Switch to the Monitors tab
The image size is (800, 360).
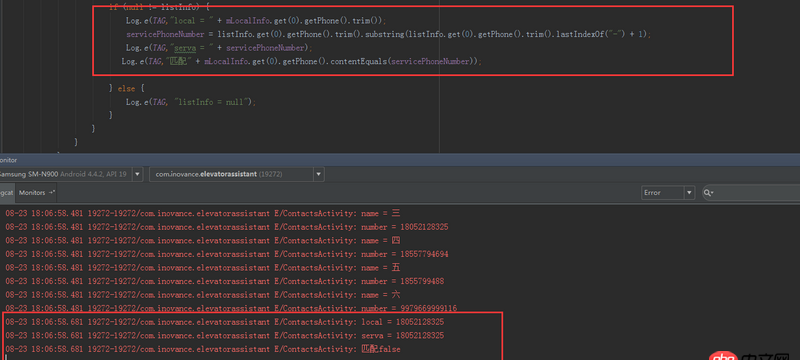(36, 193)
